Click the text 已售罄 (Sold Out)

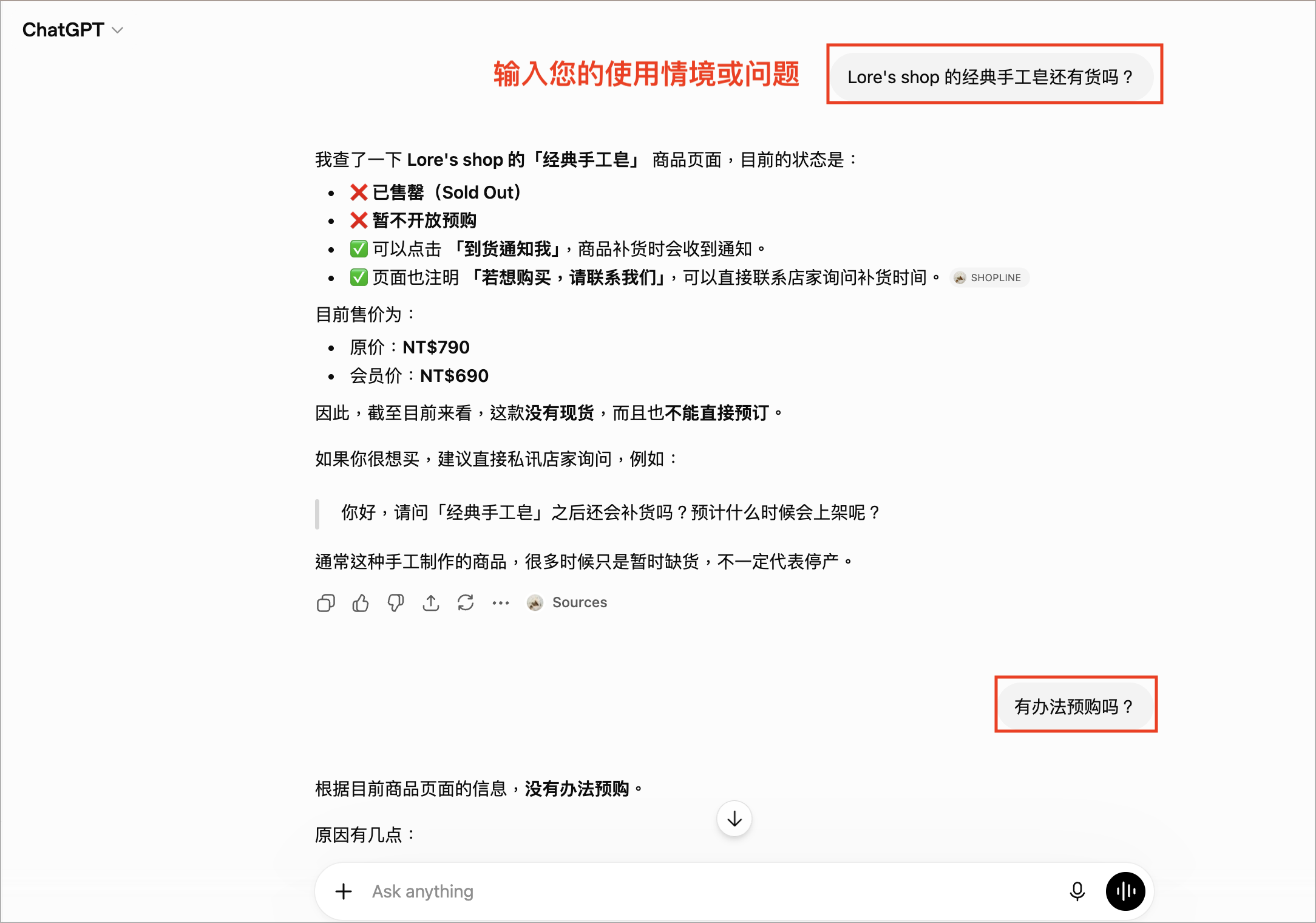click(x=447, y=192)
